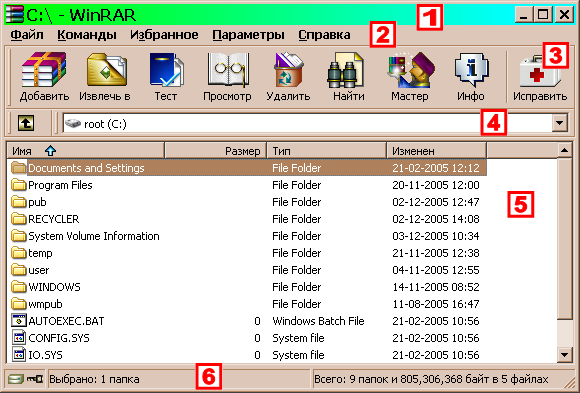Screen dimensions: 580x393
Task: Open the Избранное menu
Action: (164, 35)
